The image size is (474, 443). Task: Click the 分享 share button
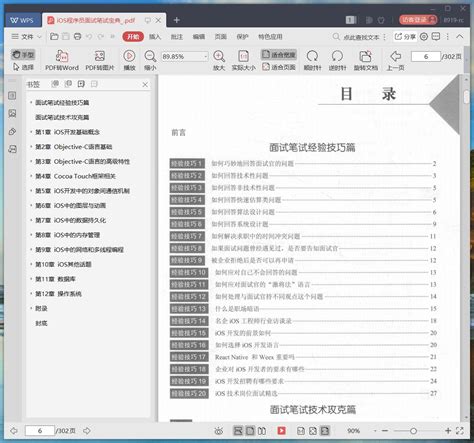(405, 37)
